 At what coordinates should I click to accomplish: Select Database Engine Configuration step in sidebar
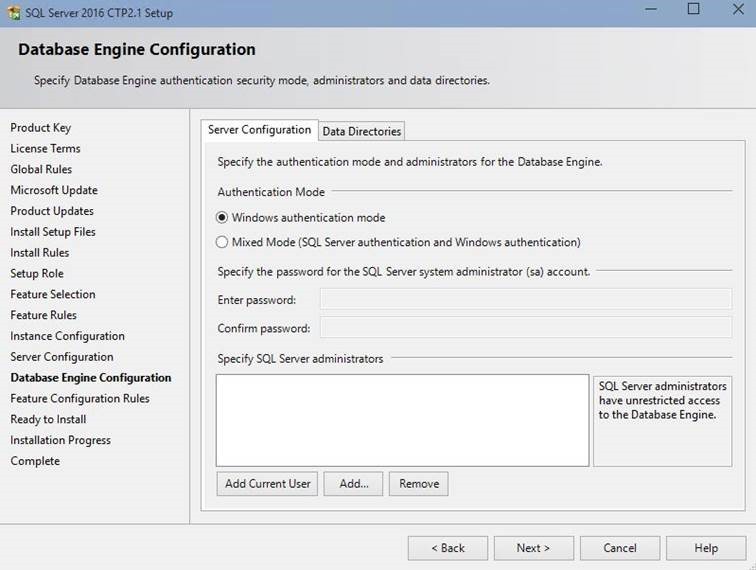[x=91, y=378]
